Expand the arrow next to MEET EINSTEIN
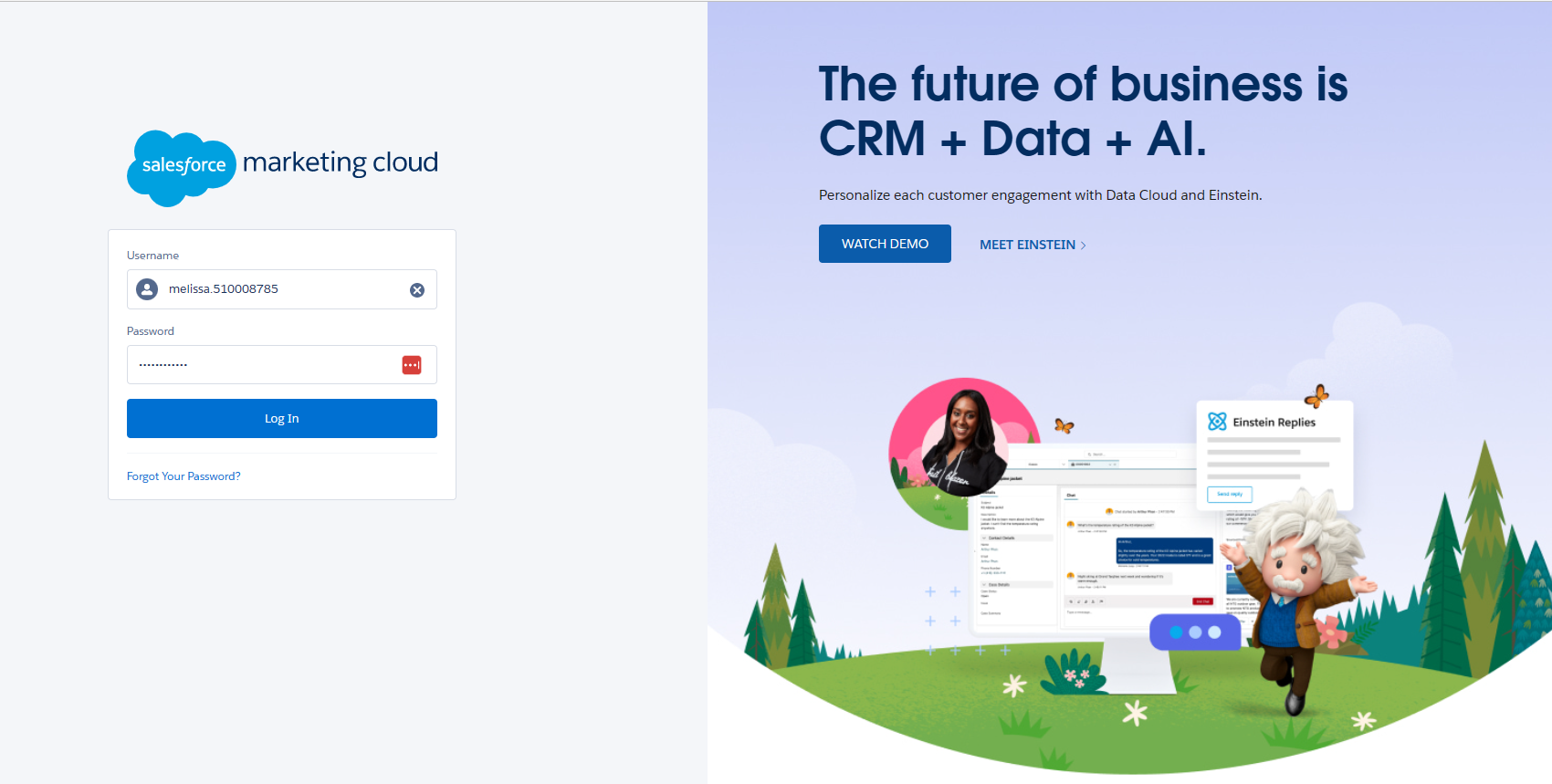Screen dimensions: 1552x784 tap(1084, 246)
